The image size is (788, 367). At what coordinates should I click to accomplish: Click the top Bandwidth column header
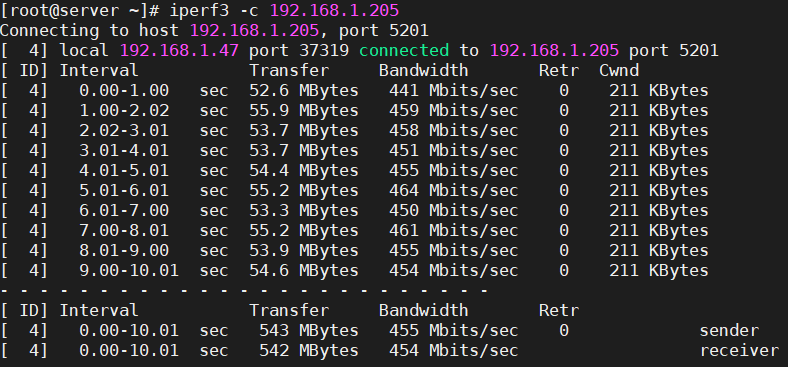click(x=424, y=70)
